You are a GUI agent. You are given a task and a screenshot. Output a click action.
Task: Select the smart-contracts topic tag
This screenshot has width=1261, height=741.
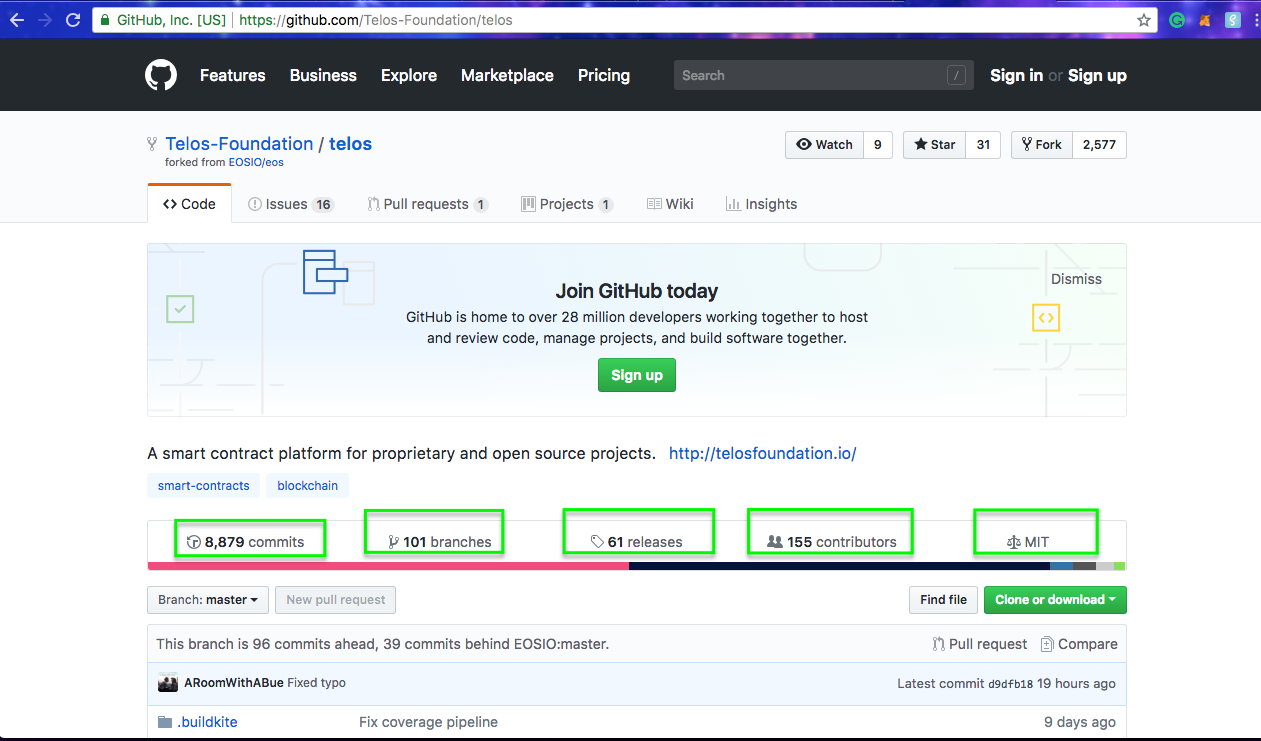(x=204, y=486)
